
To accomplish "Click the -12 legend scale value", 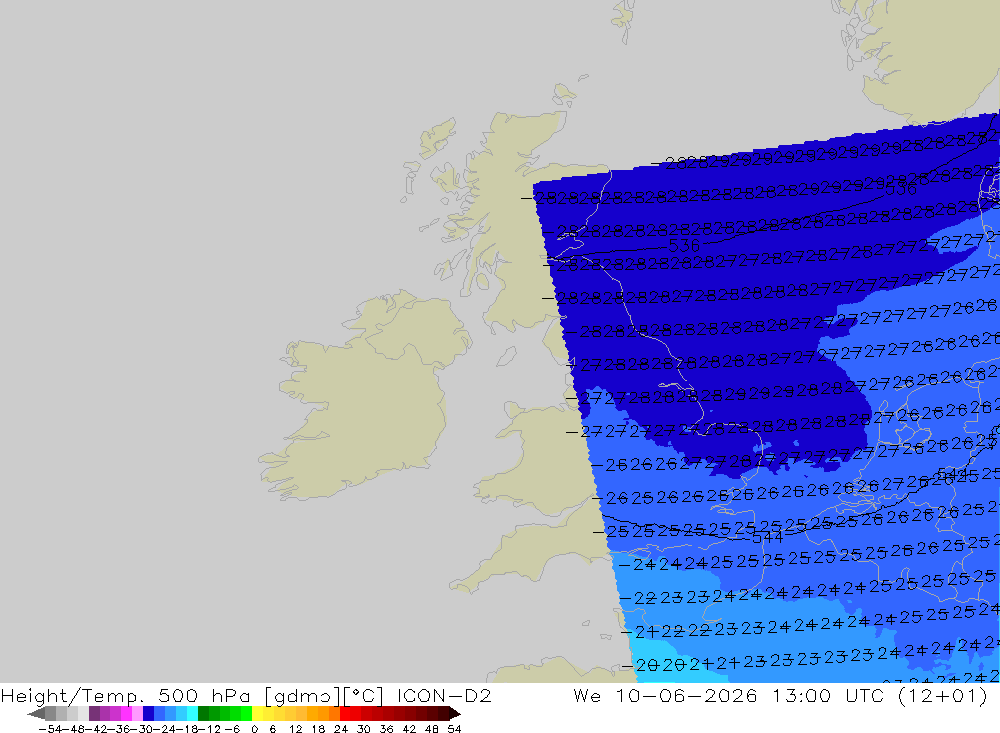I will [x=209, y=729].
